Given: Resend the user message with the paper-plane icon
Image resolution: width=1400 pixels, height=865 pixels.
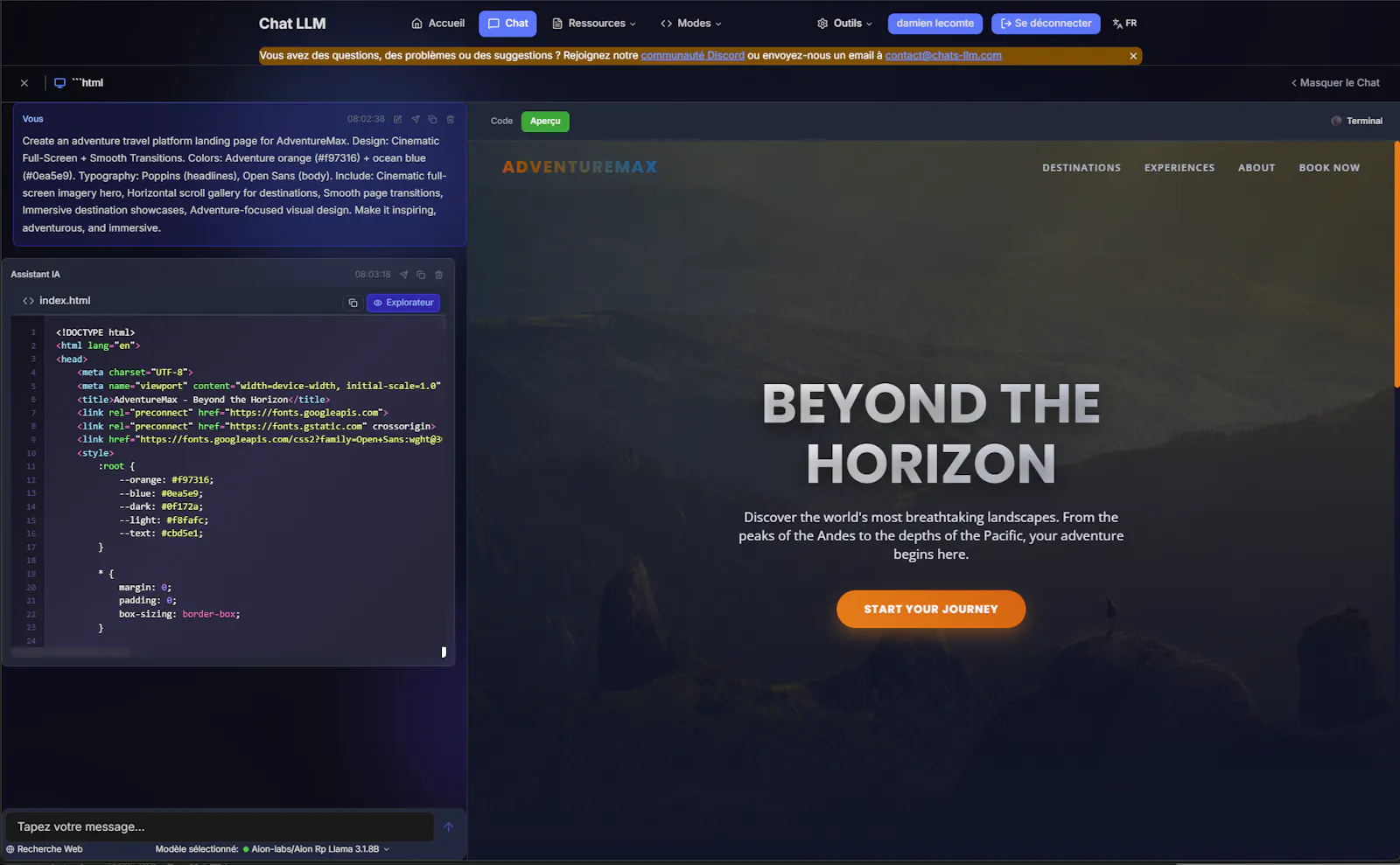Looking at the screenshot, I should (x=416, y=119).
